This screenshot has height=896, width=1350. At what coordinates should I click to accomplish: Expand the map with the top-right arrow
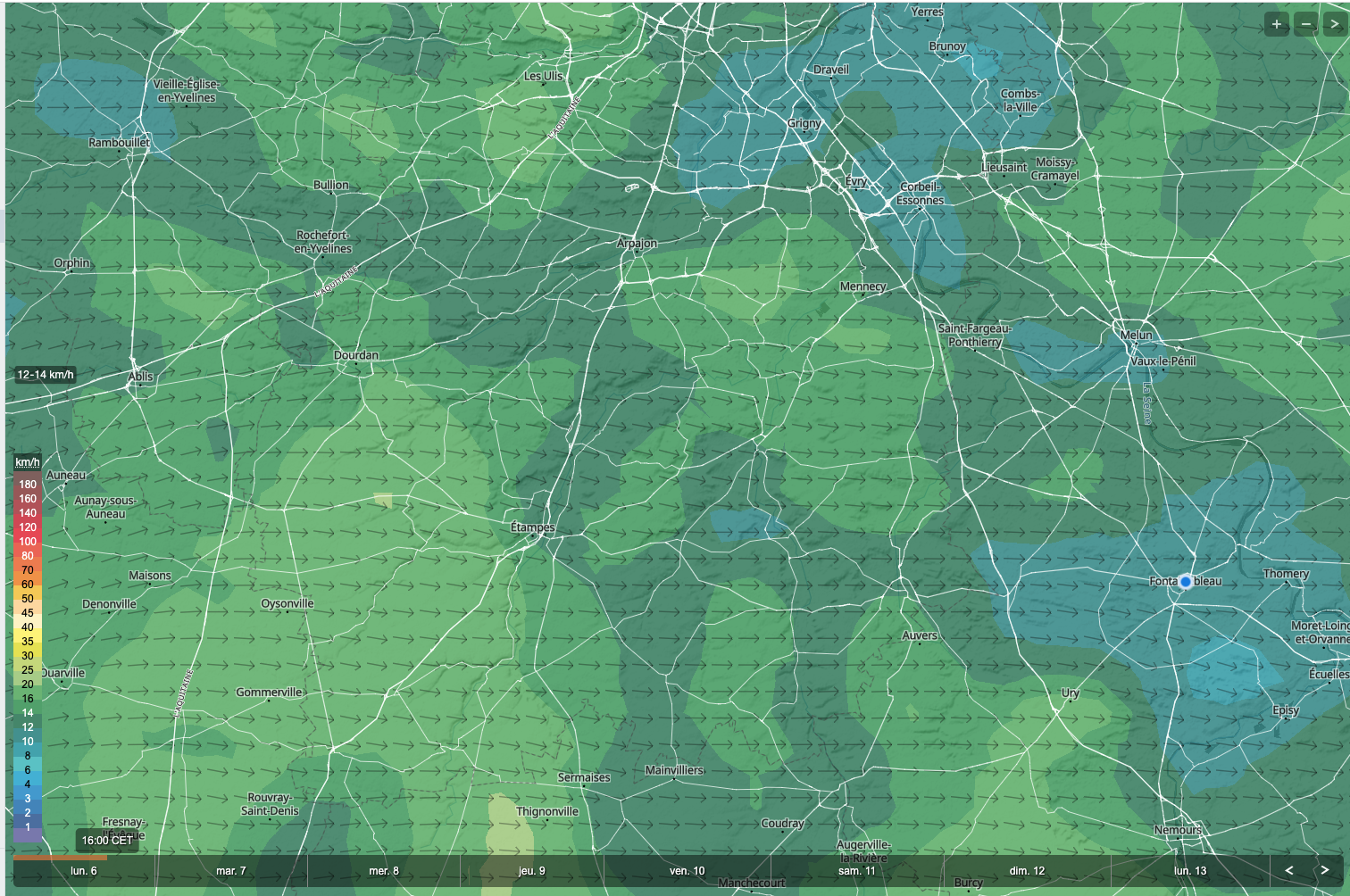click(1334, 24)
